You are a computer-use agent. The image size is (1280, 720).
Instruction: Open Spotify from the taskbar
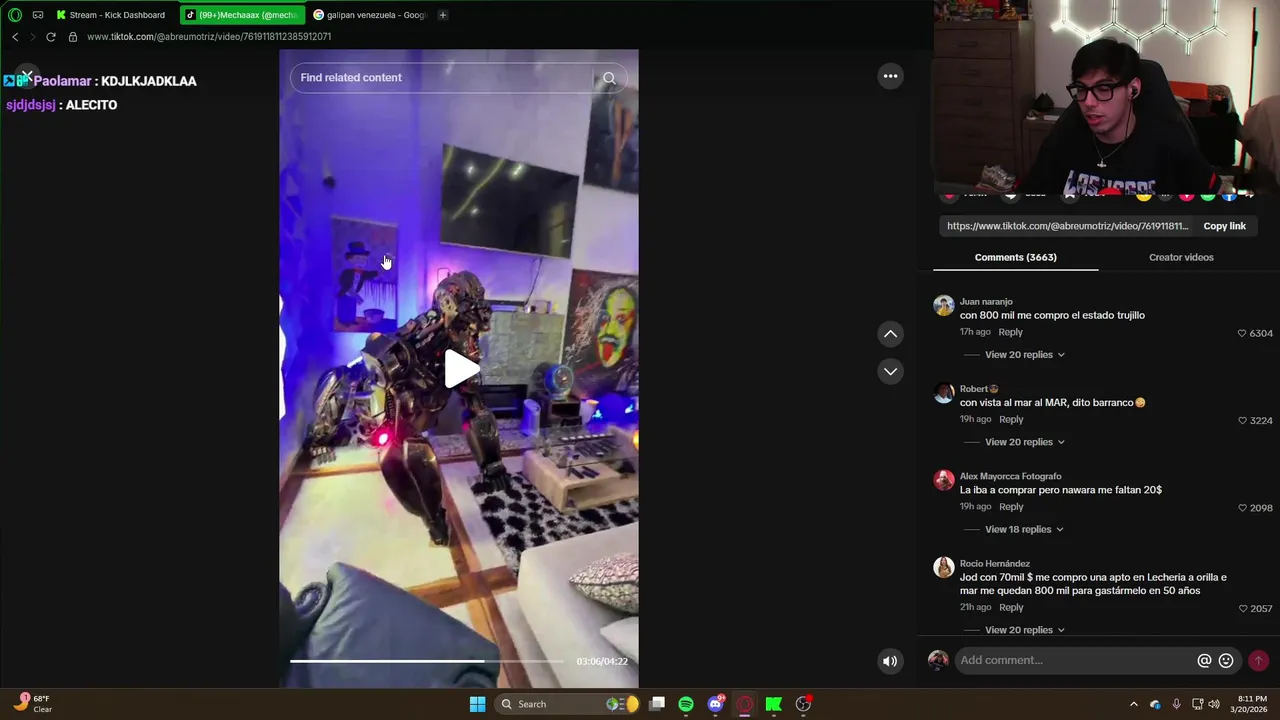686,705
